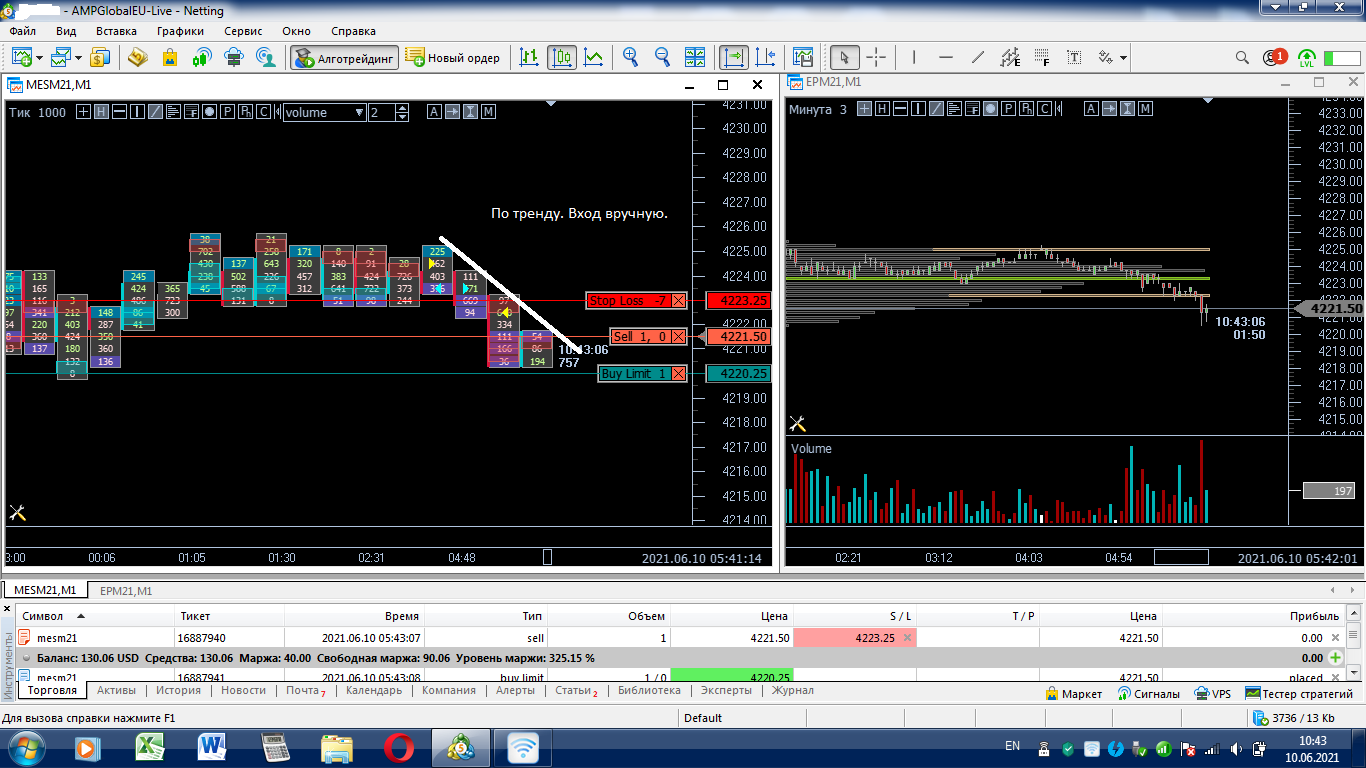Increase the value 2 with the spinner up arrow

coord(402,109)
